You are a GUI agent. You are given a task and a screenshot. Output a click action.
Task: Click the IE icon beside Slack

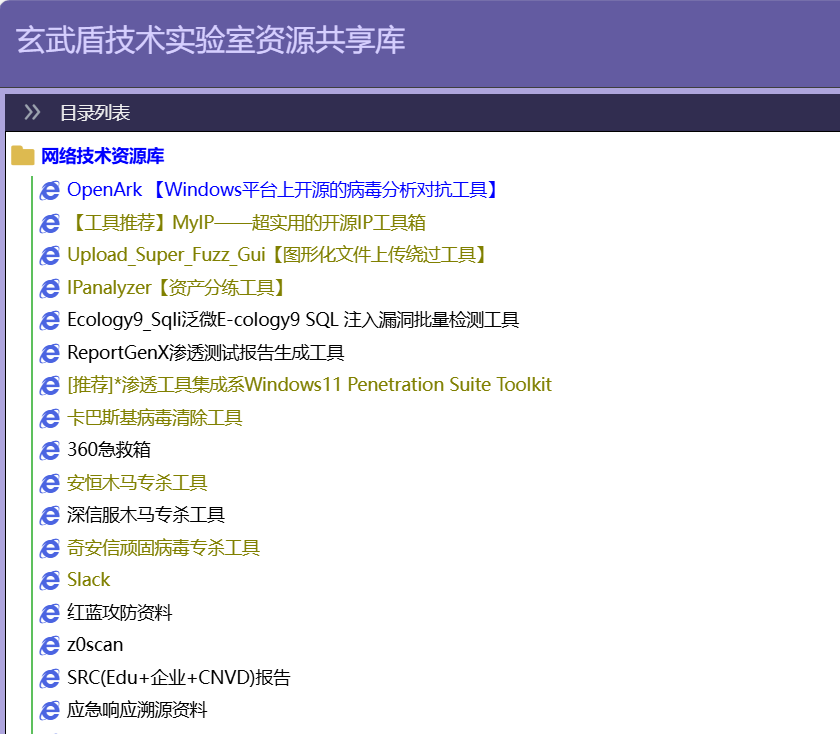[50, 580]
